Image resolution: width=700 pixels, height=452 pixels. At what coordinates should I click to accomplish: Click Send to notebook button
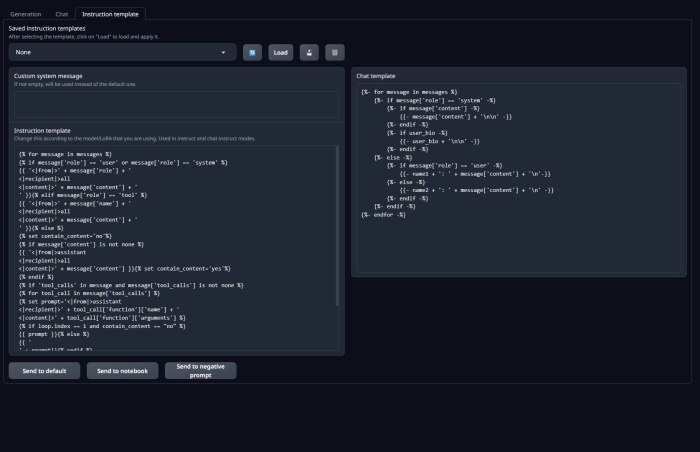(x=122, y=371)
